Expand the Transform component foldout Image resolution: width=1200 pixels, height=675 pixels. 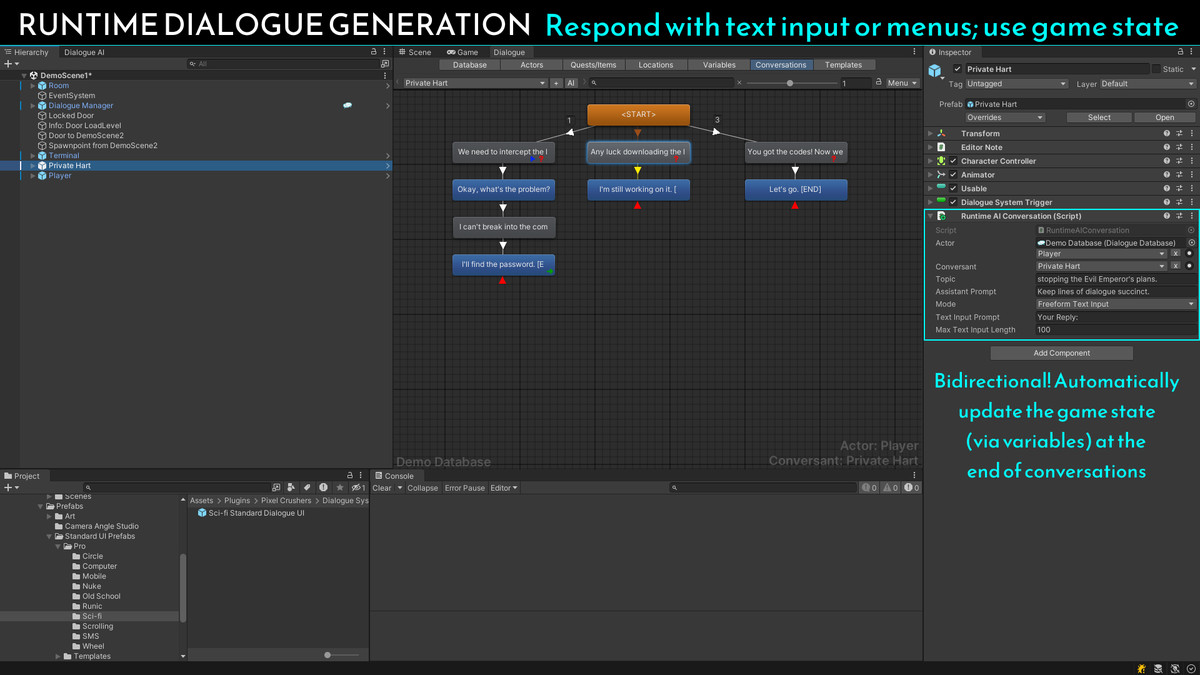click(x=931, y=133)
